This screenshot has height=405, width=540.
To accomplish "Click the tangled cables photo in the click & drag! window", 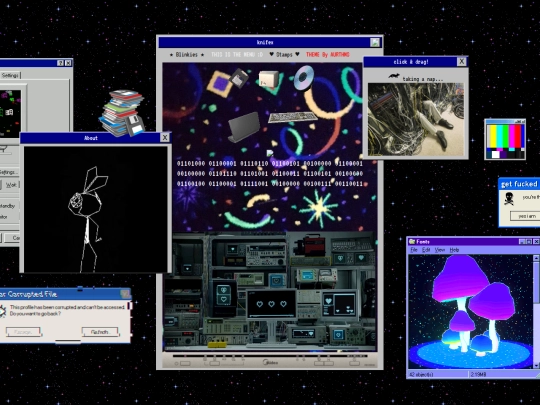I will tap(416, 120).
